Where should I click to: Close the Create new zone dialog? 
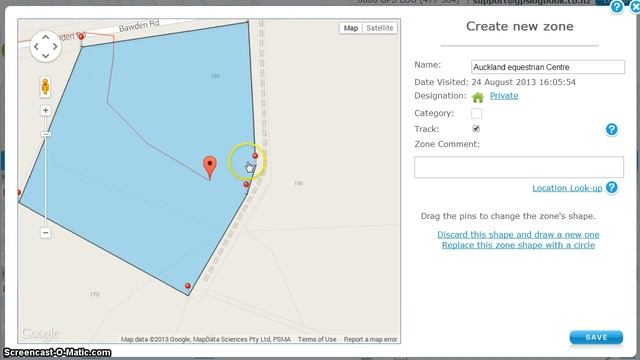click(635, 7)
